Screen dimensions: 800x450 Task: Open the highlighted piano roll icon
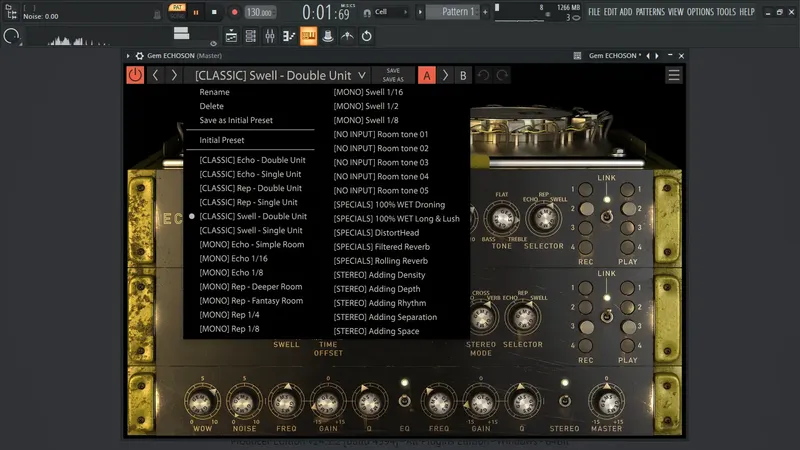[x=308, y=36]
